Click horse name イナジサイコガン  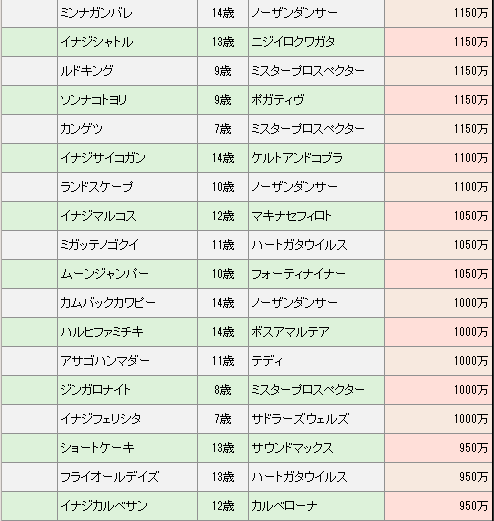click(x=103, y=158)
